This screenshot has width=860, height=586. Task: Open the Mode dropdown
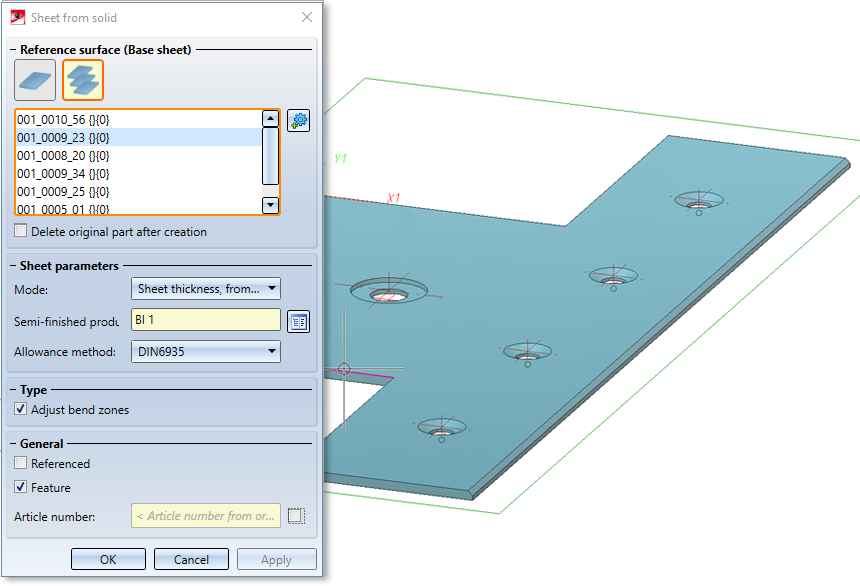pyautogui.click(x=206, y=289)
